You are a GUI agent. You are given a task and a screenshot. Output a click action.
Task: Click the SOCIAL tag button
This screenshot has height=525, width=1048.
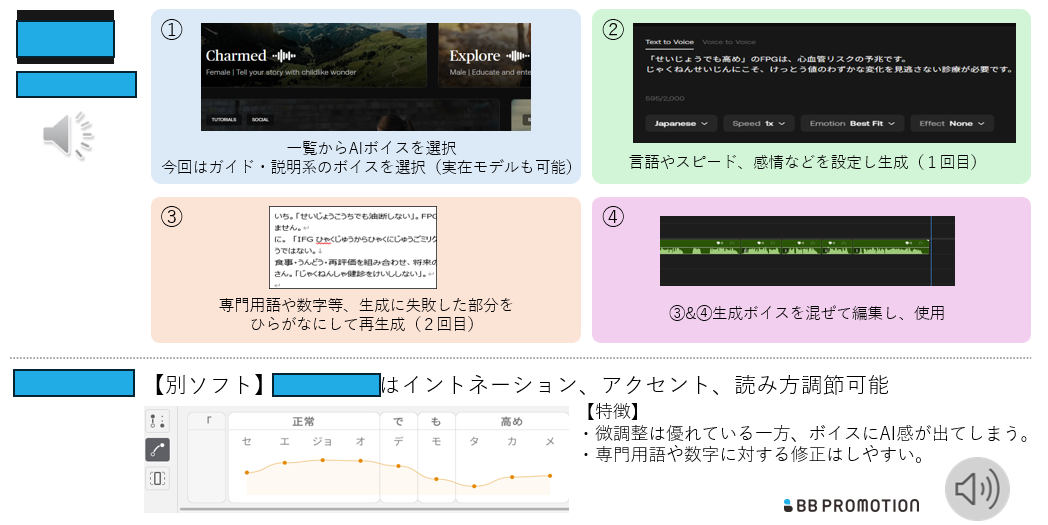click(260, 120)
